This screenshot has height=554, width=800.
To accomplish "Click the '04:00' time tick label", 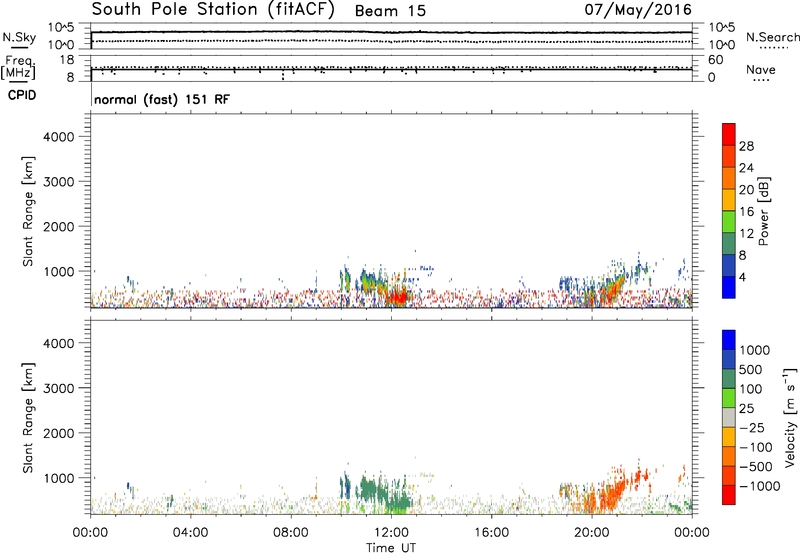I will point(191,533).
